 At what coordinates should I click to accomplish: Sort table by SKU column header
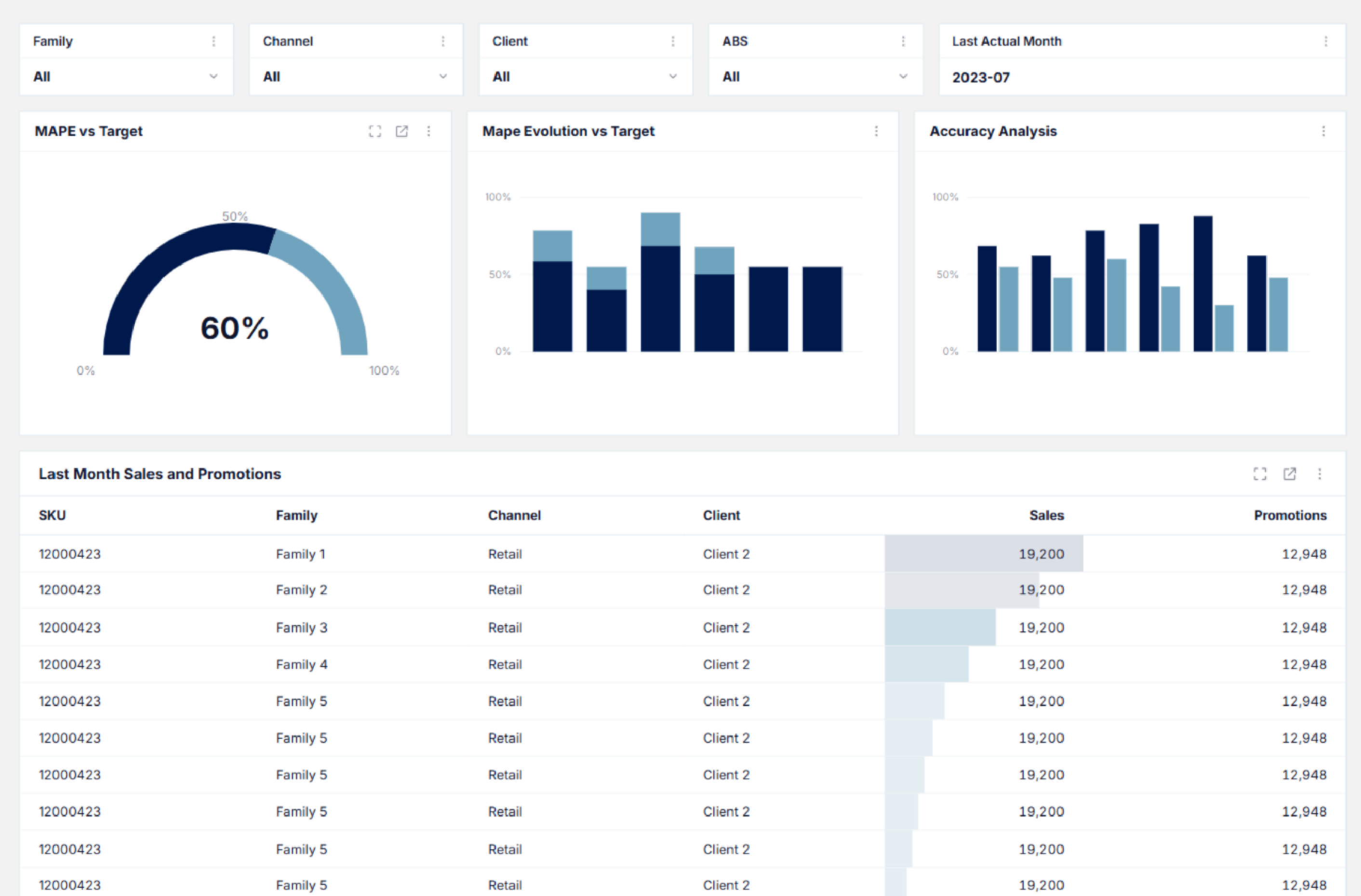[x=52, y=515]
